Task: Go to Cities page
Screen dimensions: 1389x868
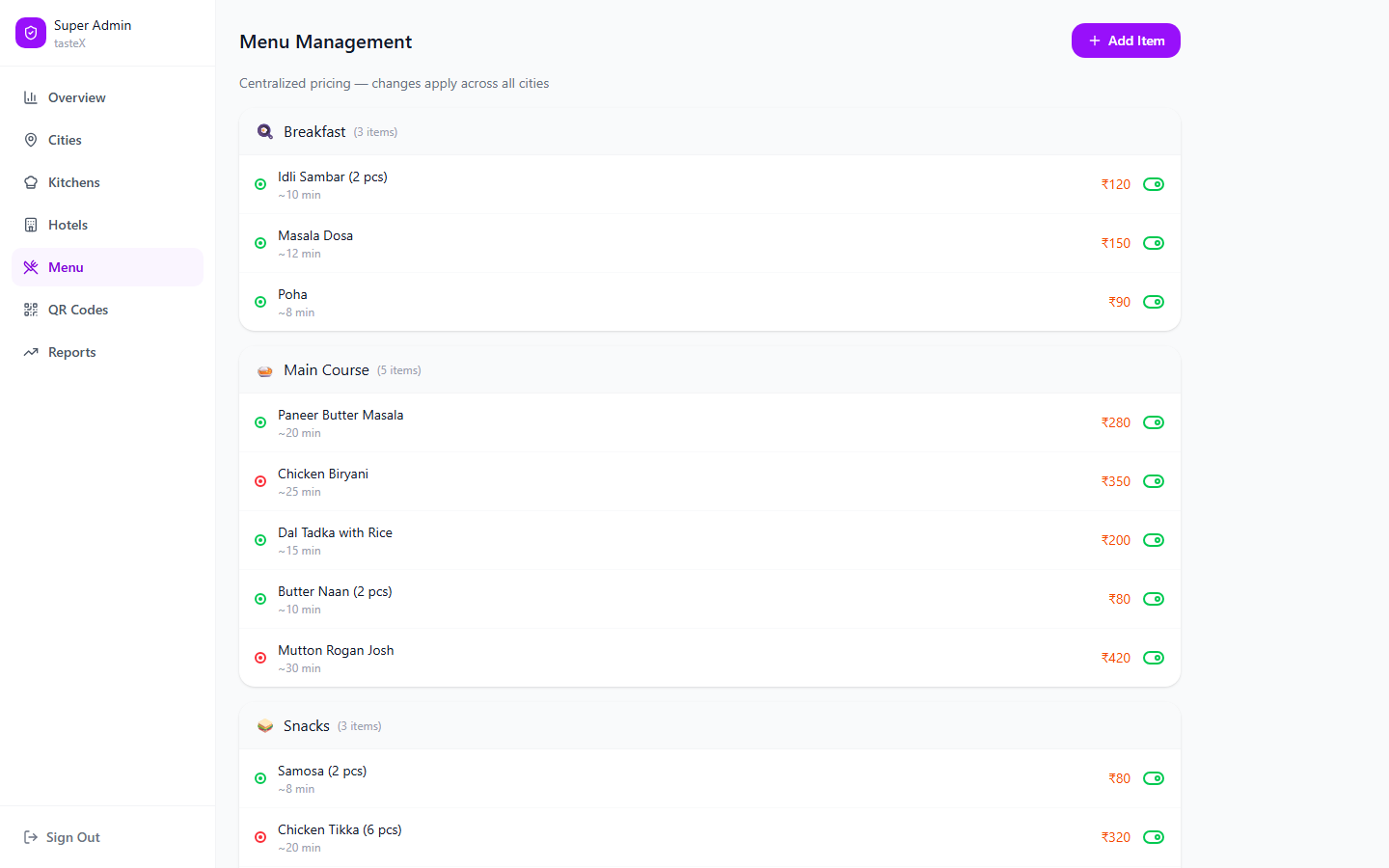Action: (107, 140)
